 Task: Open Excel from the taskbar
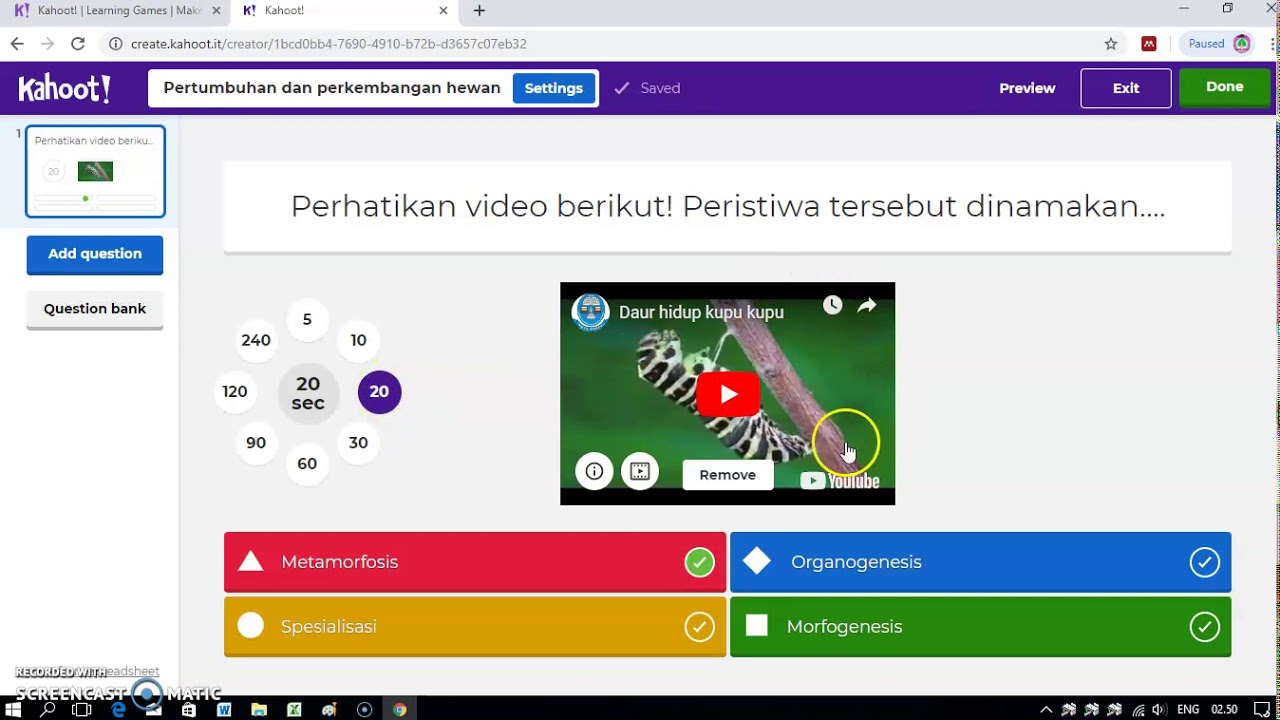294,710
